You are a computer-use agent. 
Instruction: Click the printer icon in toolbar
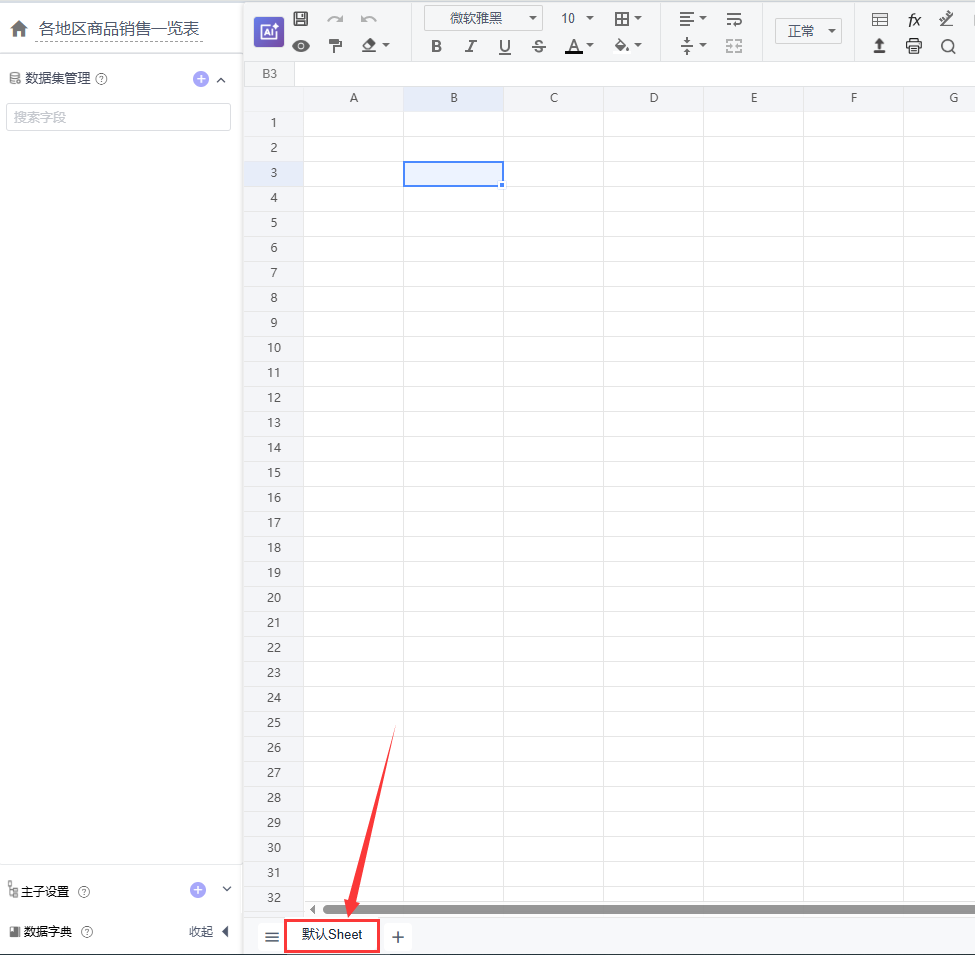point(914,45)
